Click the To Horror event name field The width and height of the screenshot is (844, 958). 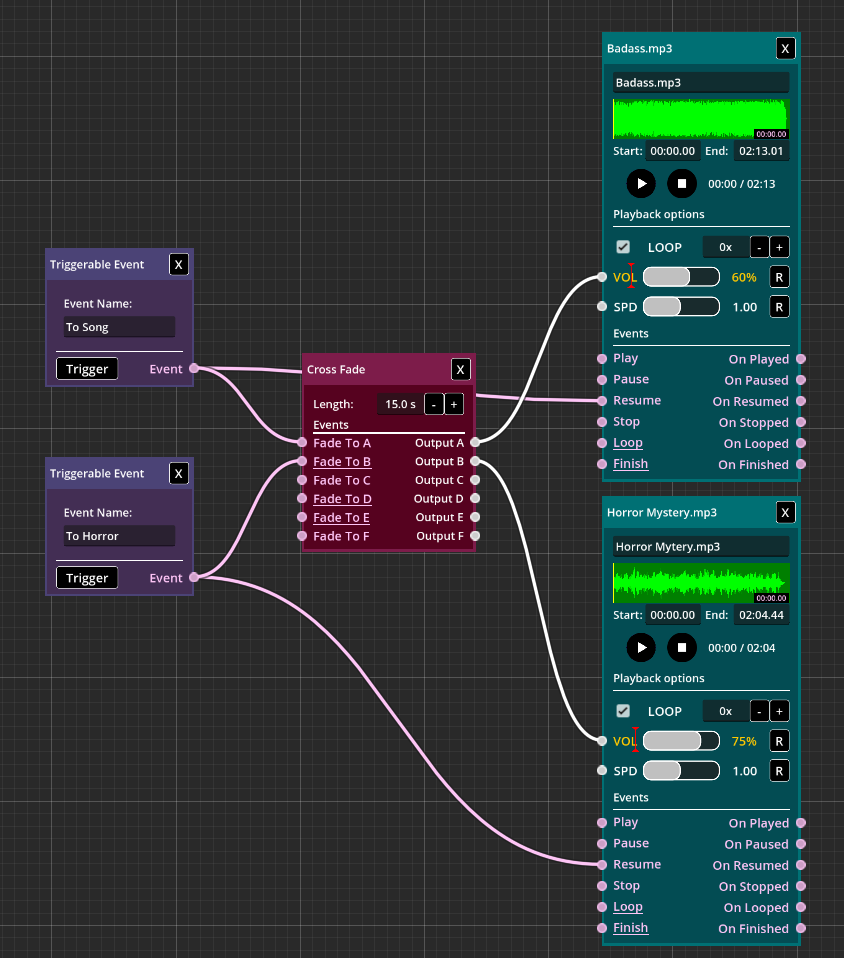(119, 536)
